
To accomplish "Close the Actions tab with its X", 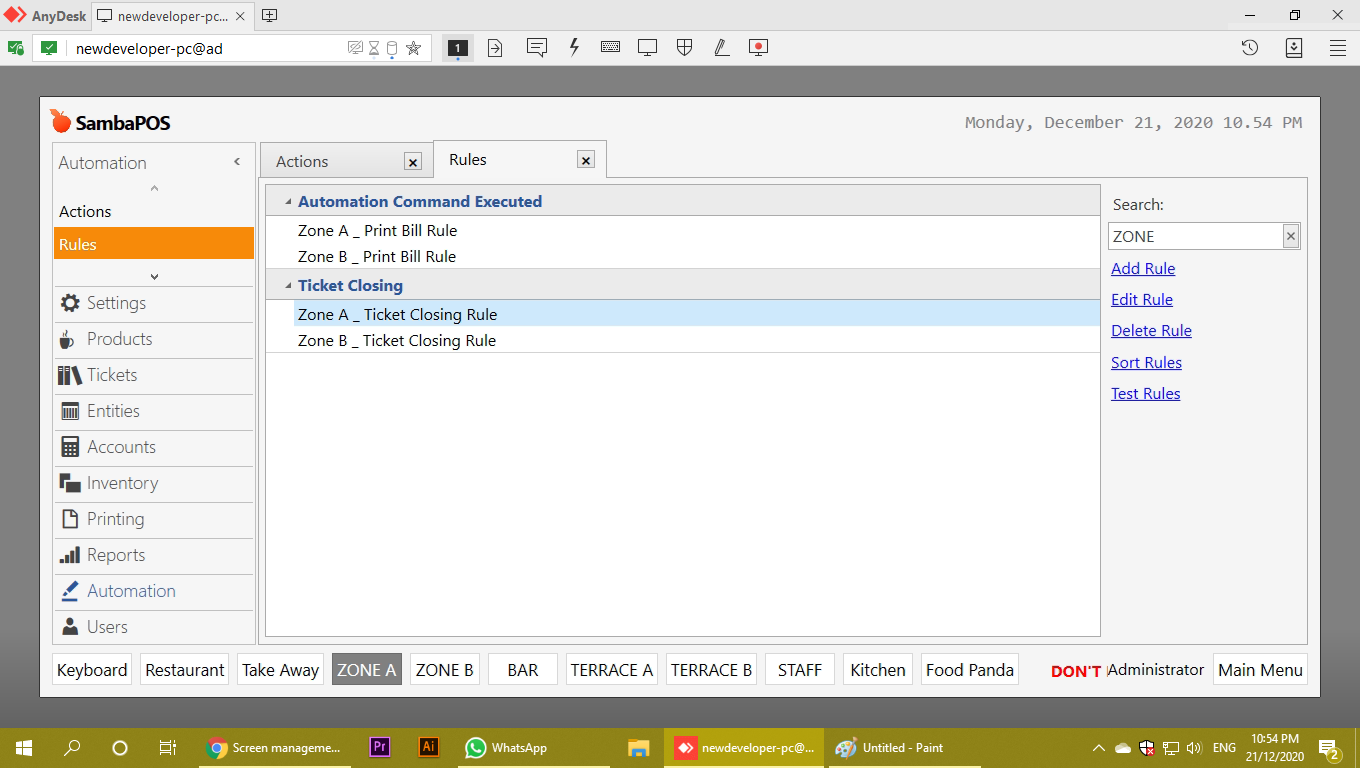I will pyautogui.click(x=412, y=162).
